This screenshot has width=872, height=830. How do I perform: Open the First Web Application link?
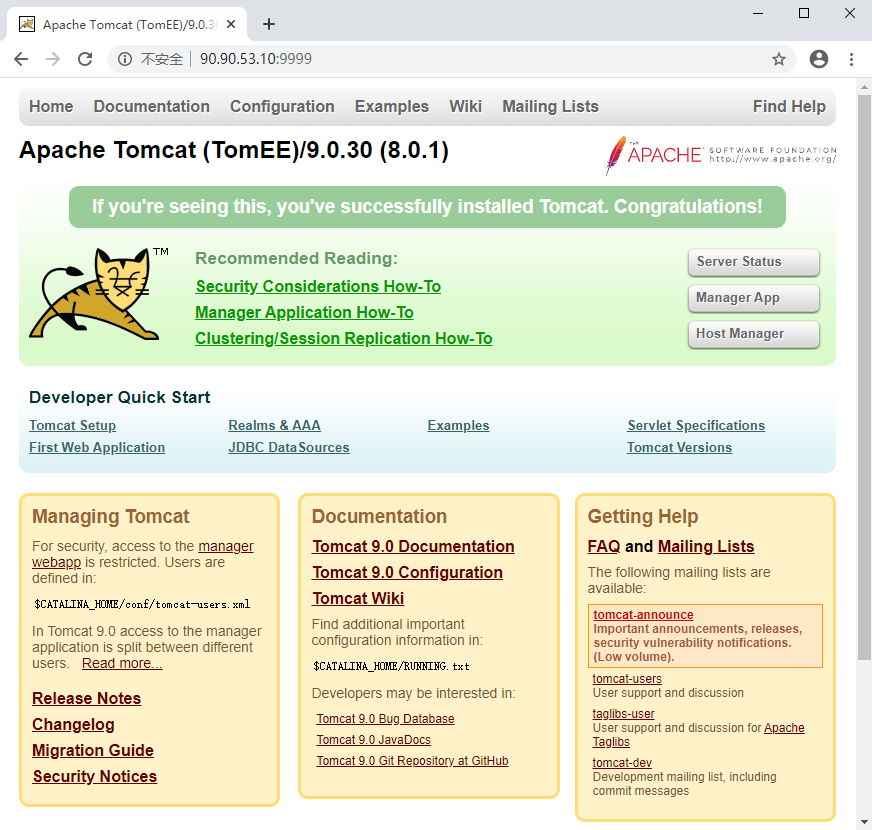coord(97,448)
